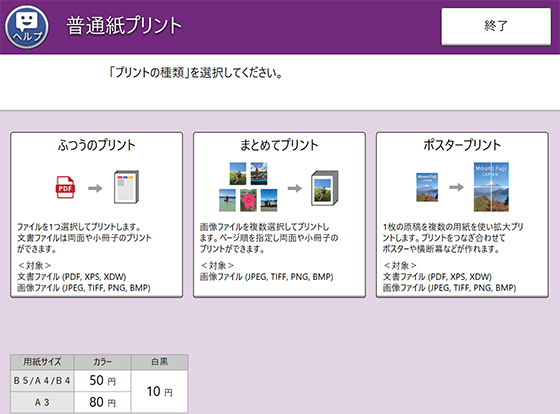Viewport: 560px width, 414px height.
Task: Open the ヘルプ help icon
Action: coord(27,27)
